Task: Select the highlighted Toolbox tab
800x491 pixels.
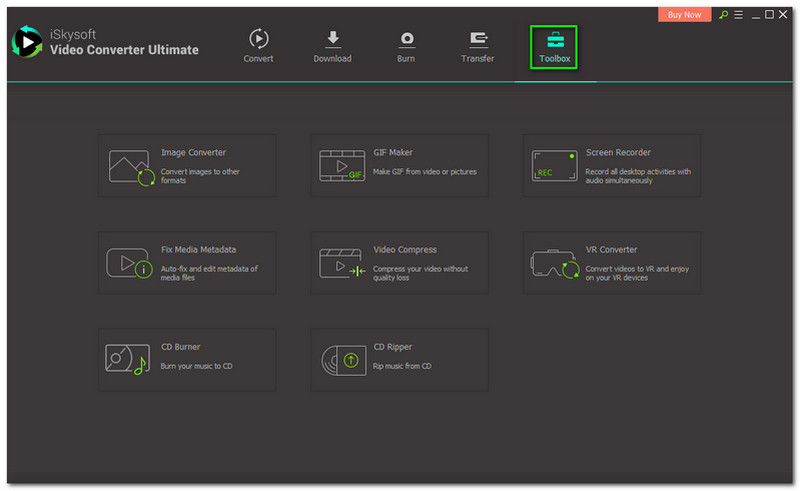Action: (554, 46)
